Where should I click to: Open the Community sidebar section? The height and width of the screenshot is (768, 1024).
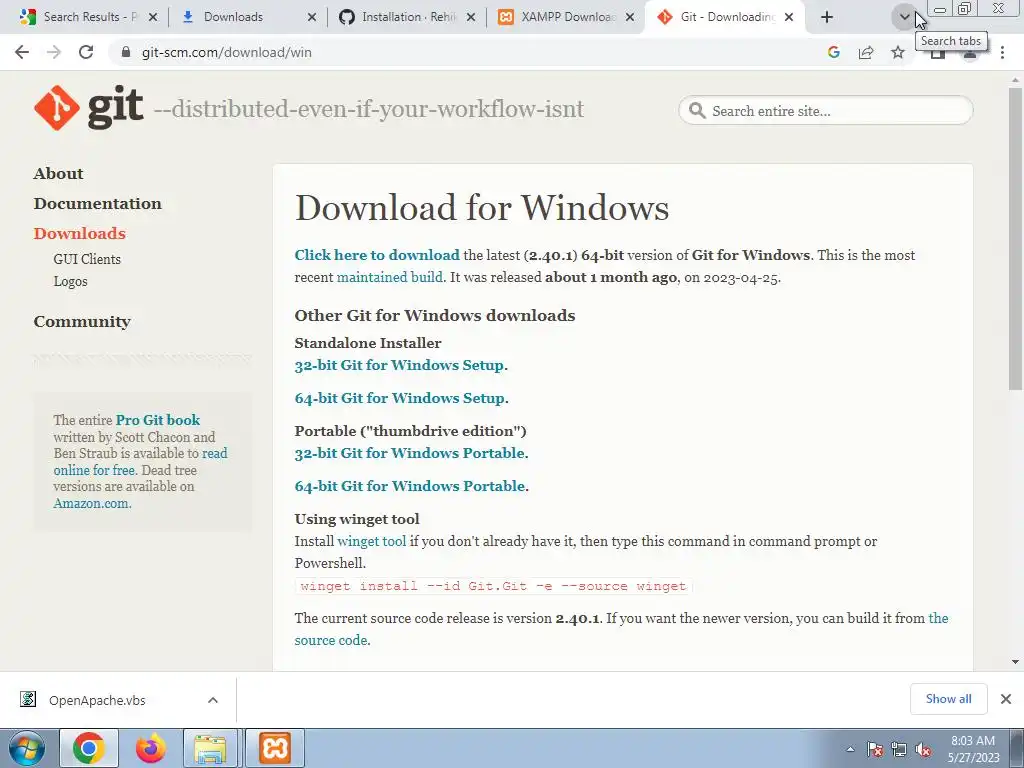pyautogui.click(x=82, y=321)
